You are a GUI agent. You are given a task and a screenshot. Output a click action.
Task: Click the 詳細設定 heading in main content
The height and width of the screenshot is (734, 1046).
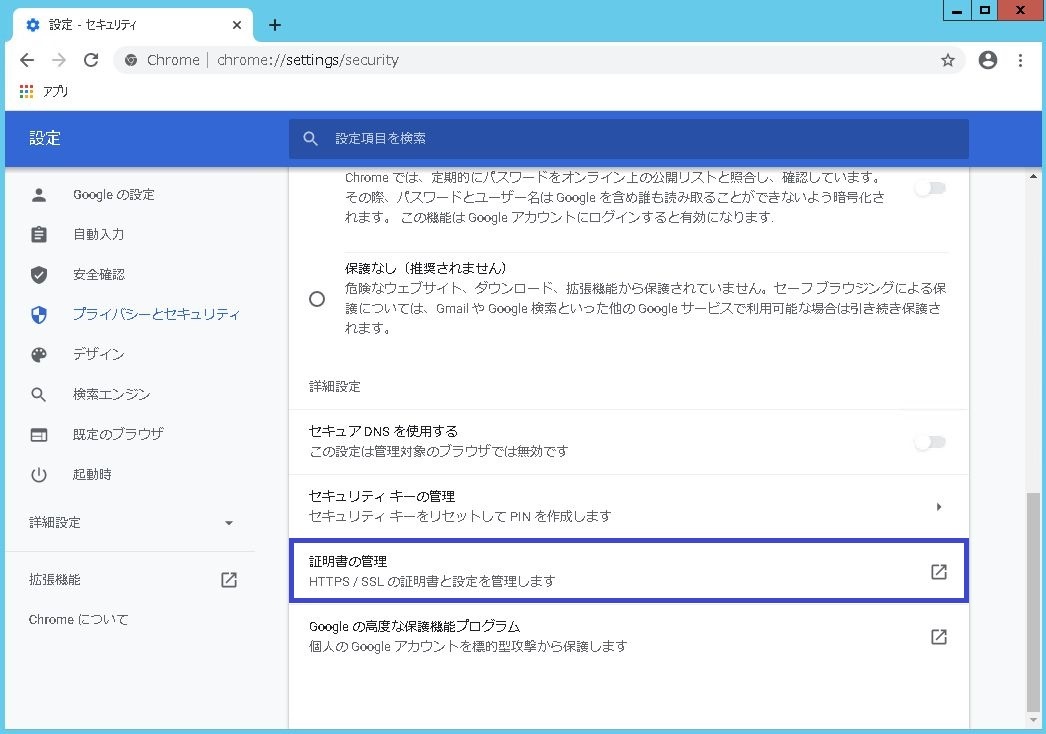coord(334,386)
